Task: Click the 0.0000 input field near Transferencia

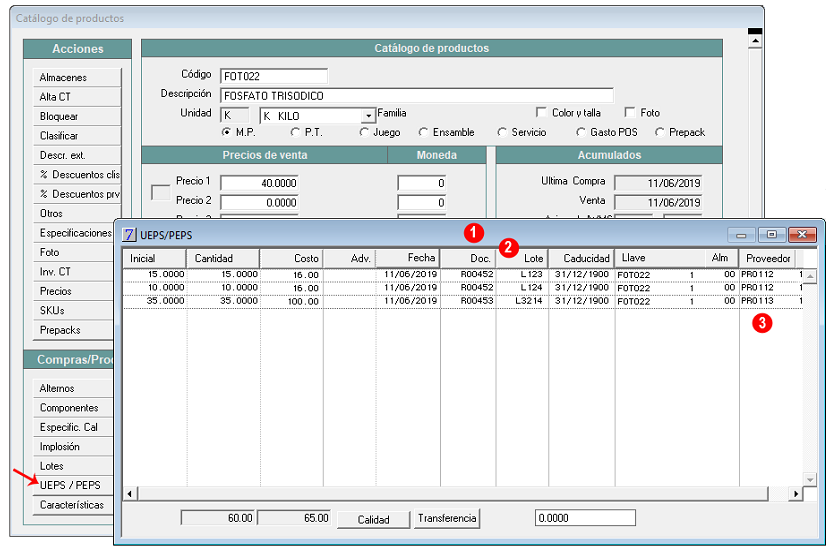Action: click(x=585, y=518)
